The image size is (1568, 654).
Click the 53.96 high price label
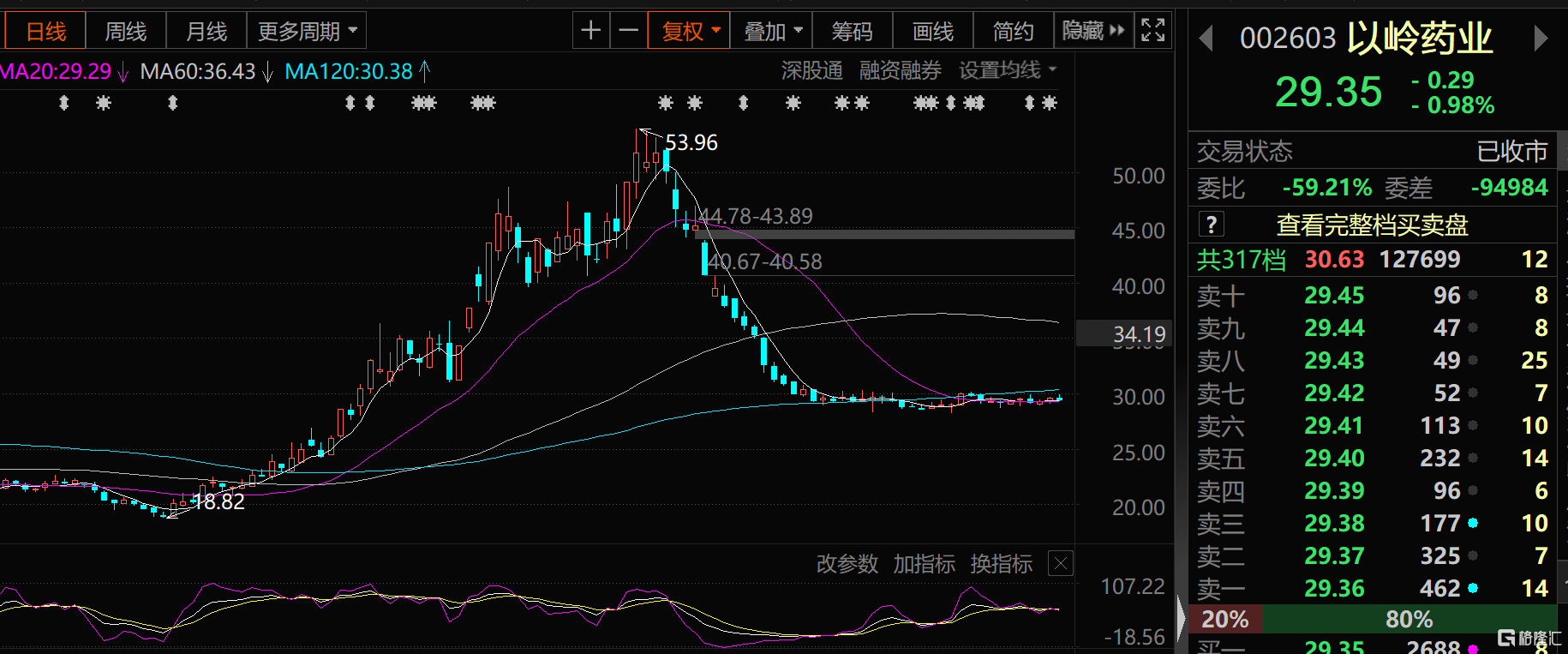click(x=691, y=142)
